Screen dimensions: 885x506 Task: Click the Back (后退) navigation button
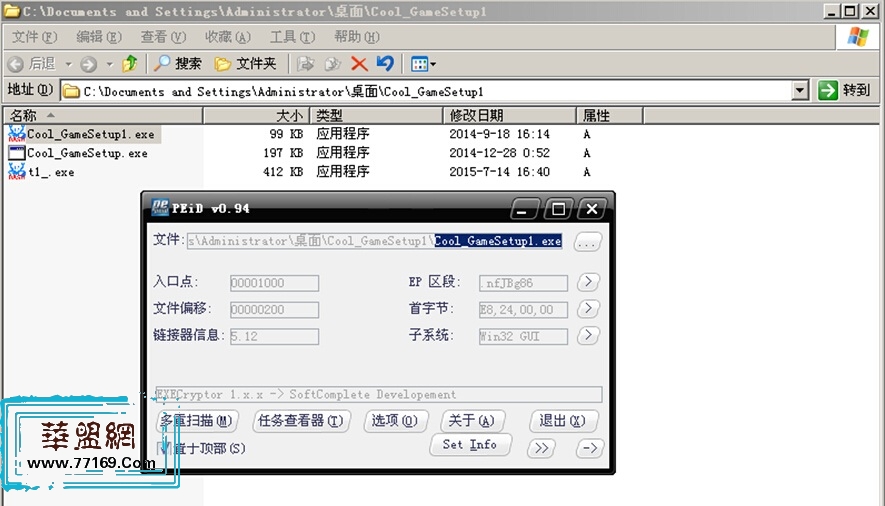32,64
